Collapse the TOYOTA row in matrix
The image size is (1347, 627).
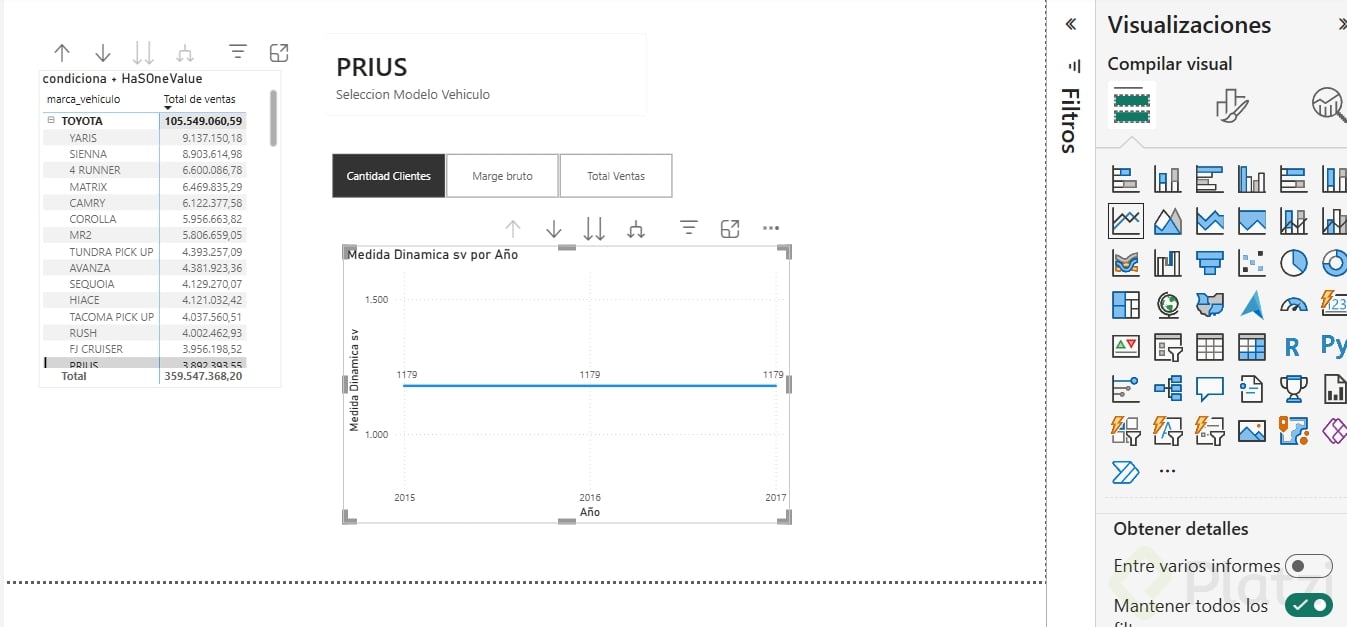click(x=50, y=120)
